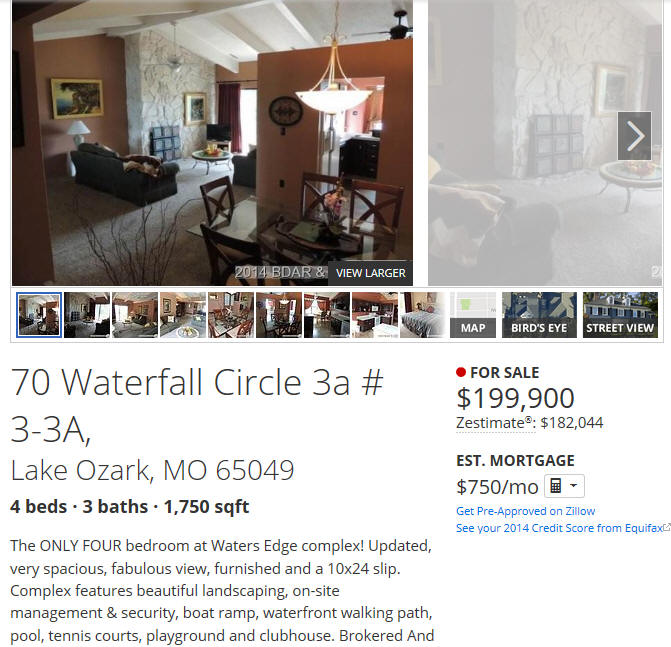Select the fifth dining table thumbnail
This screenshot has height=647, width=671.
pos(231,315)
